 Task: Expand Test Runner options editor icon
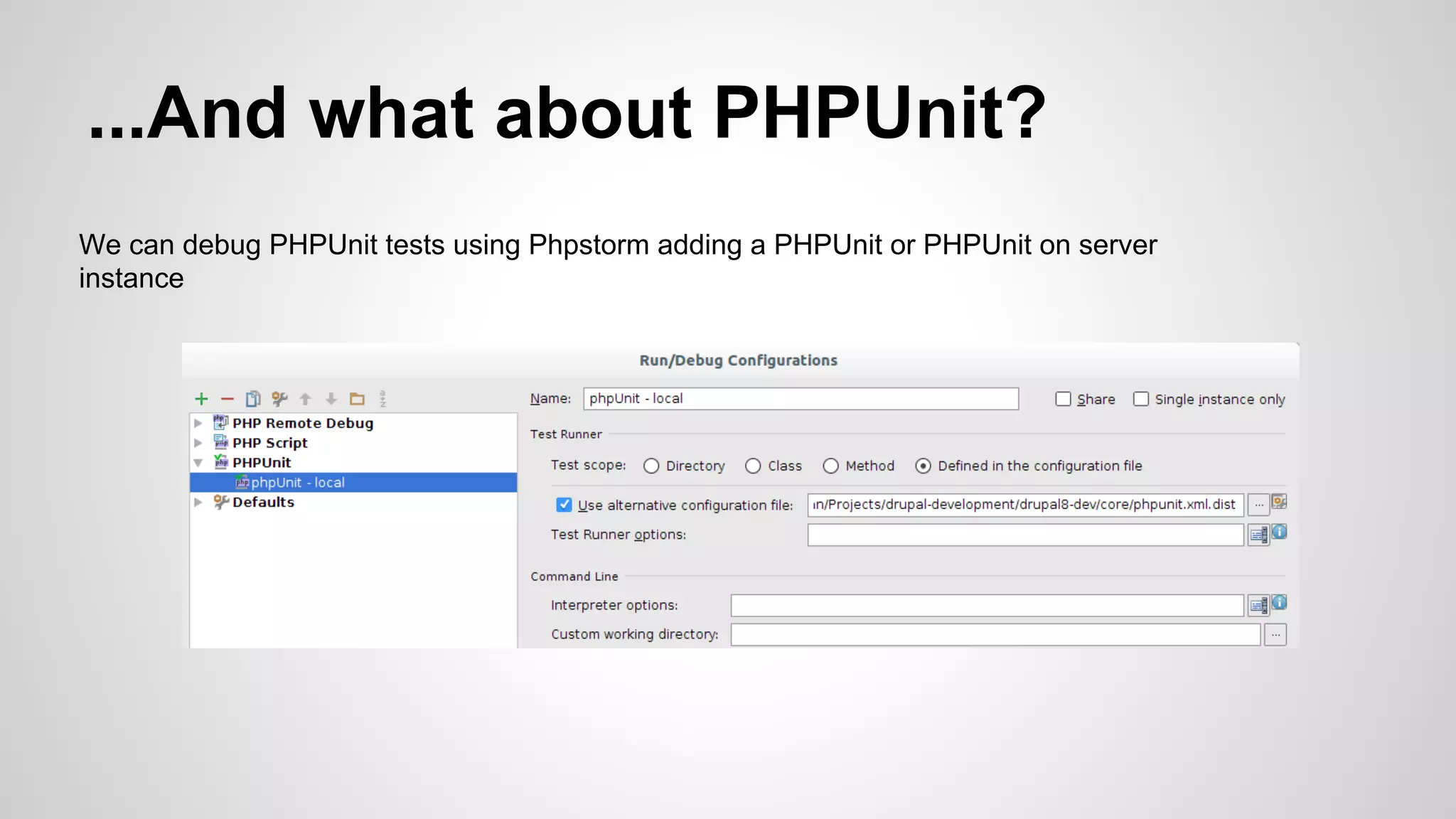click(1258, 535)
